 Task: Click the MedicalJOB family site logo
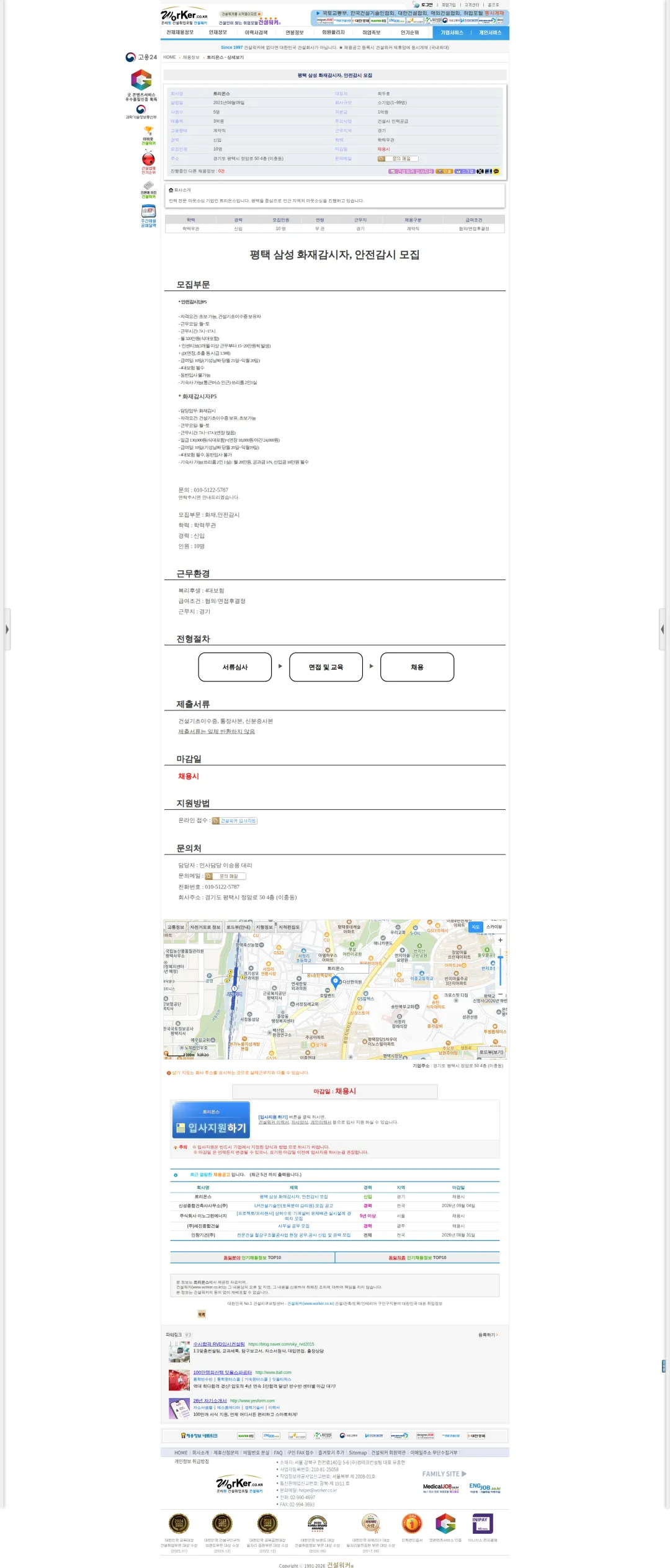click(x=441, y=1488)
